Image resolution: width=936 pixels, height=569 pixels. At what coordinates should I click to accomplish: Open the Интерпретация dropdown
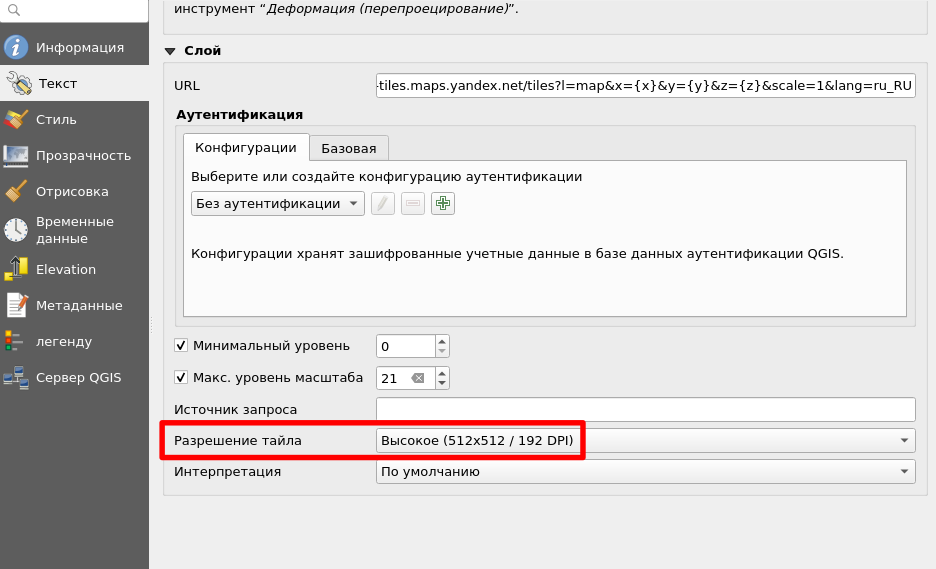point(645,472)
